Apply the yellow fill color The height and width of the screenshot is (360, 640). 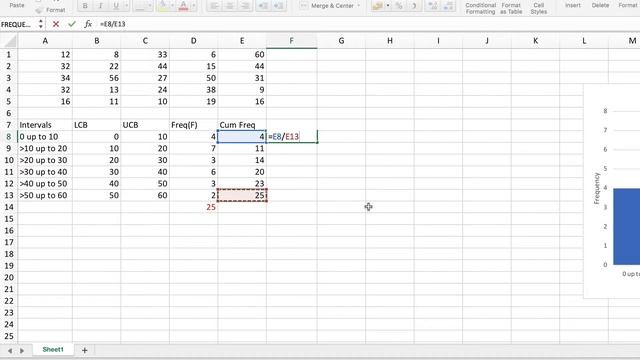pos(163,6)
